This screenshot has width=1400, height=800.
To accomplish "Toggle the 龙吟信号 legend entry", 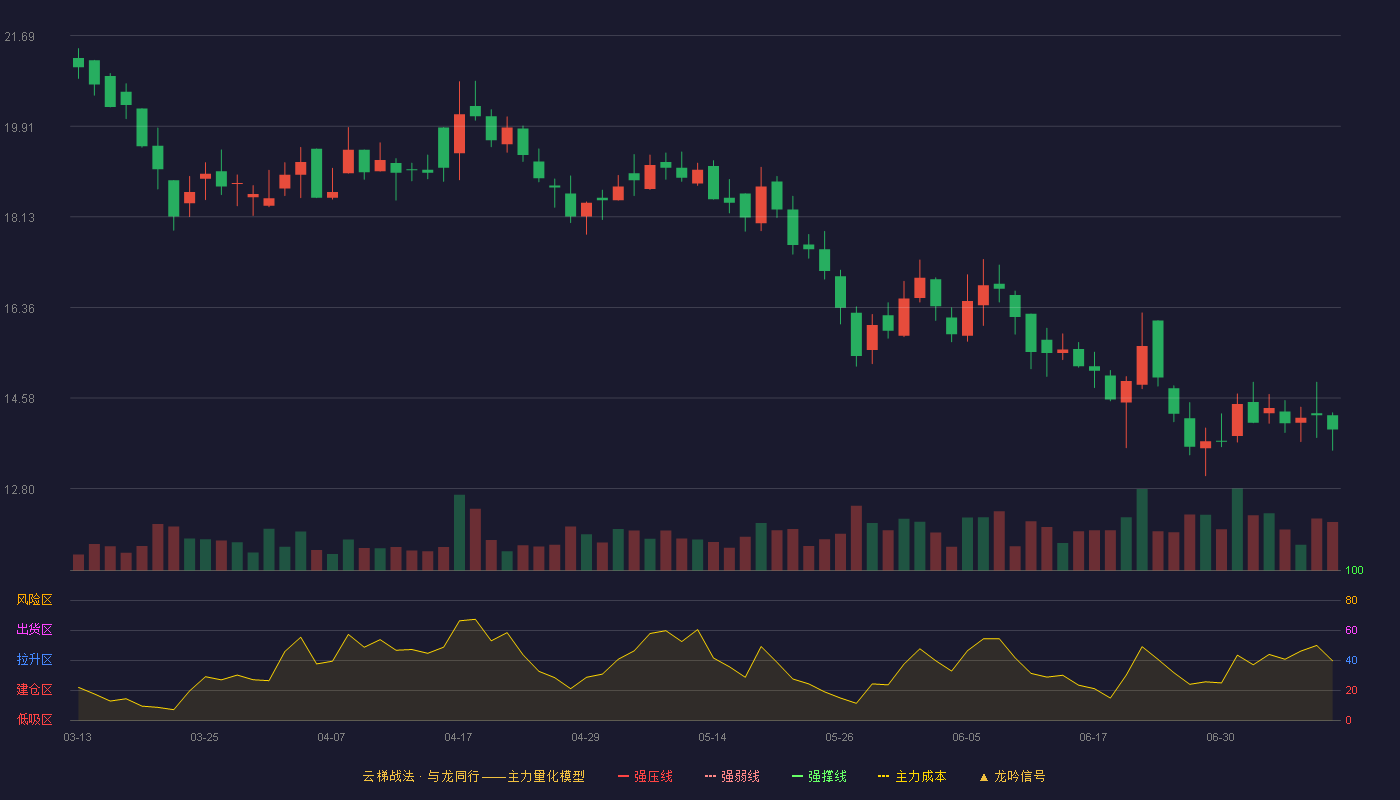I will [x=1012, y=776].
